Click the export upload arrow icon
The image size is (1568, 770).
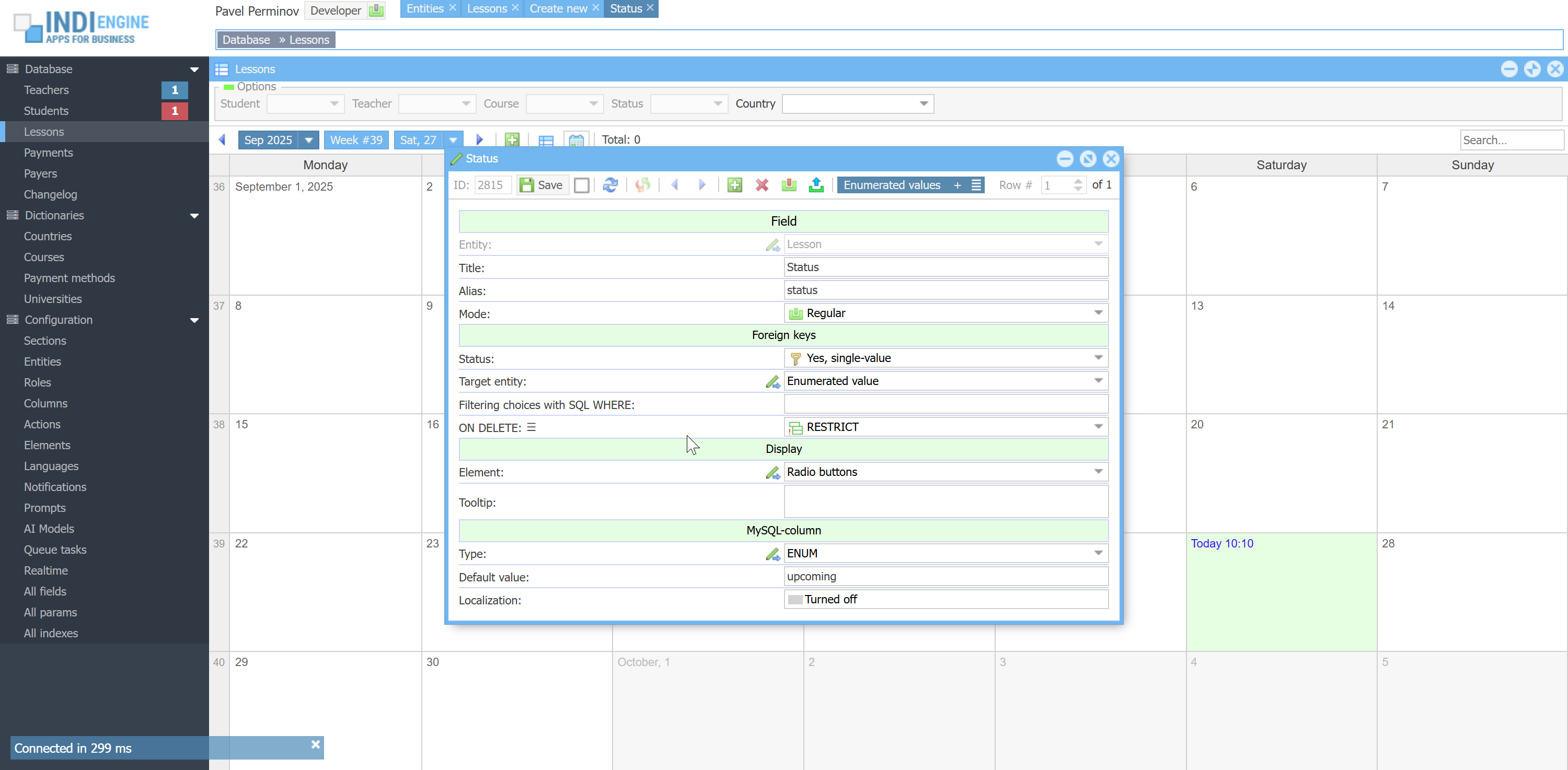(x=816, y=185)
